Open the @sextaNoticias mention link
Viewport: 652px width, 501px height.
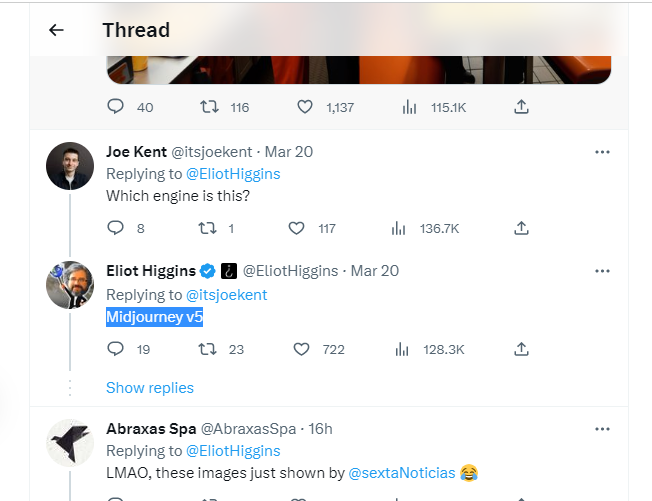tap(401, 472)
